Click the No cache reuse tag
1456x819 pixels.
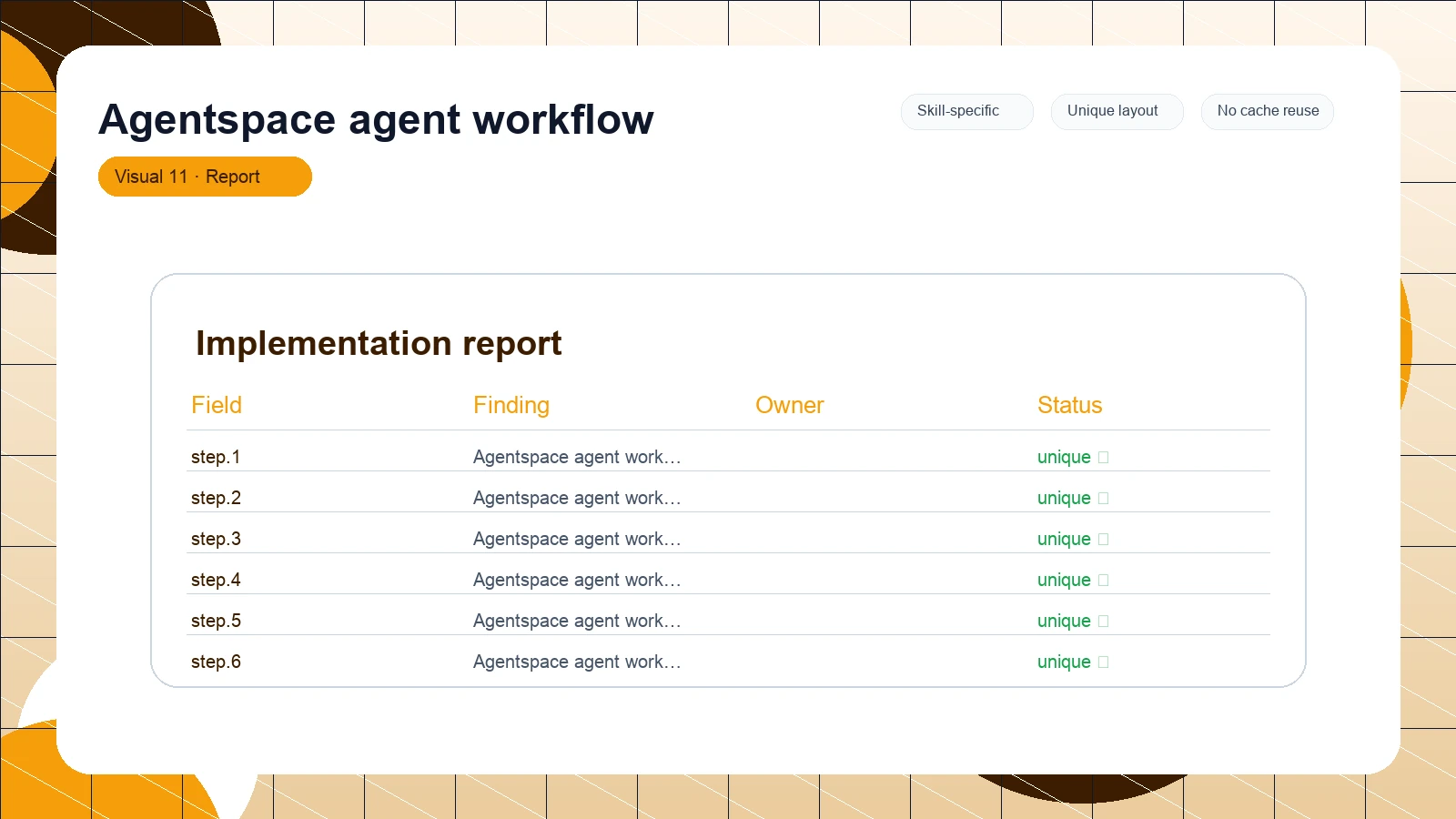1268,111
